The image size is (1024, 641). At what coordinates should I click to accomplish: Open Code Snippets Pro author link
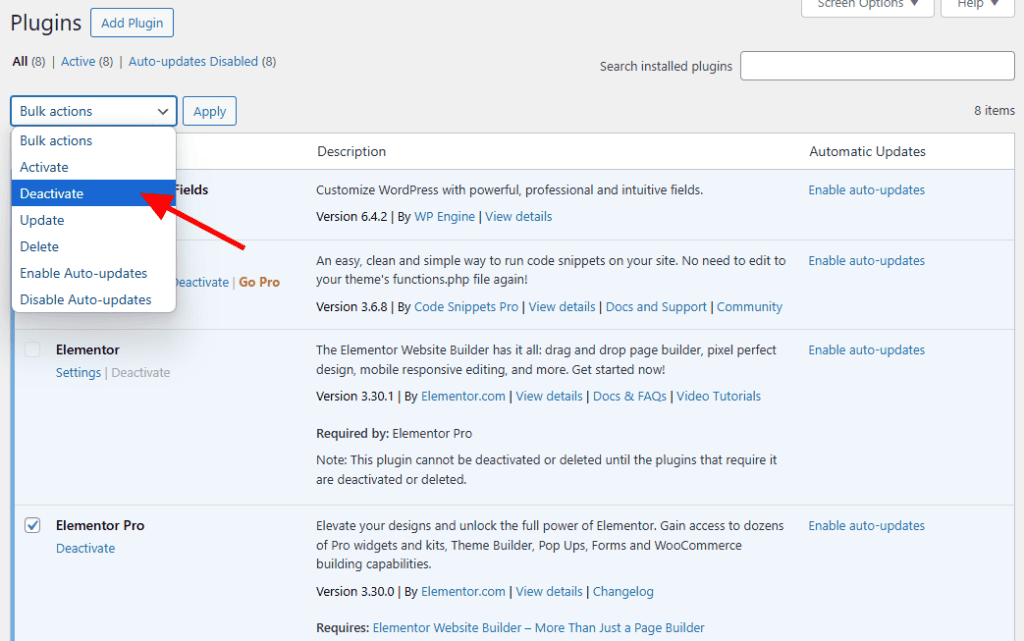click(466, 307)
